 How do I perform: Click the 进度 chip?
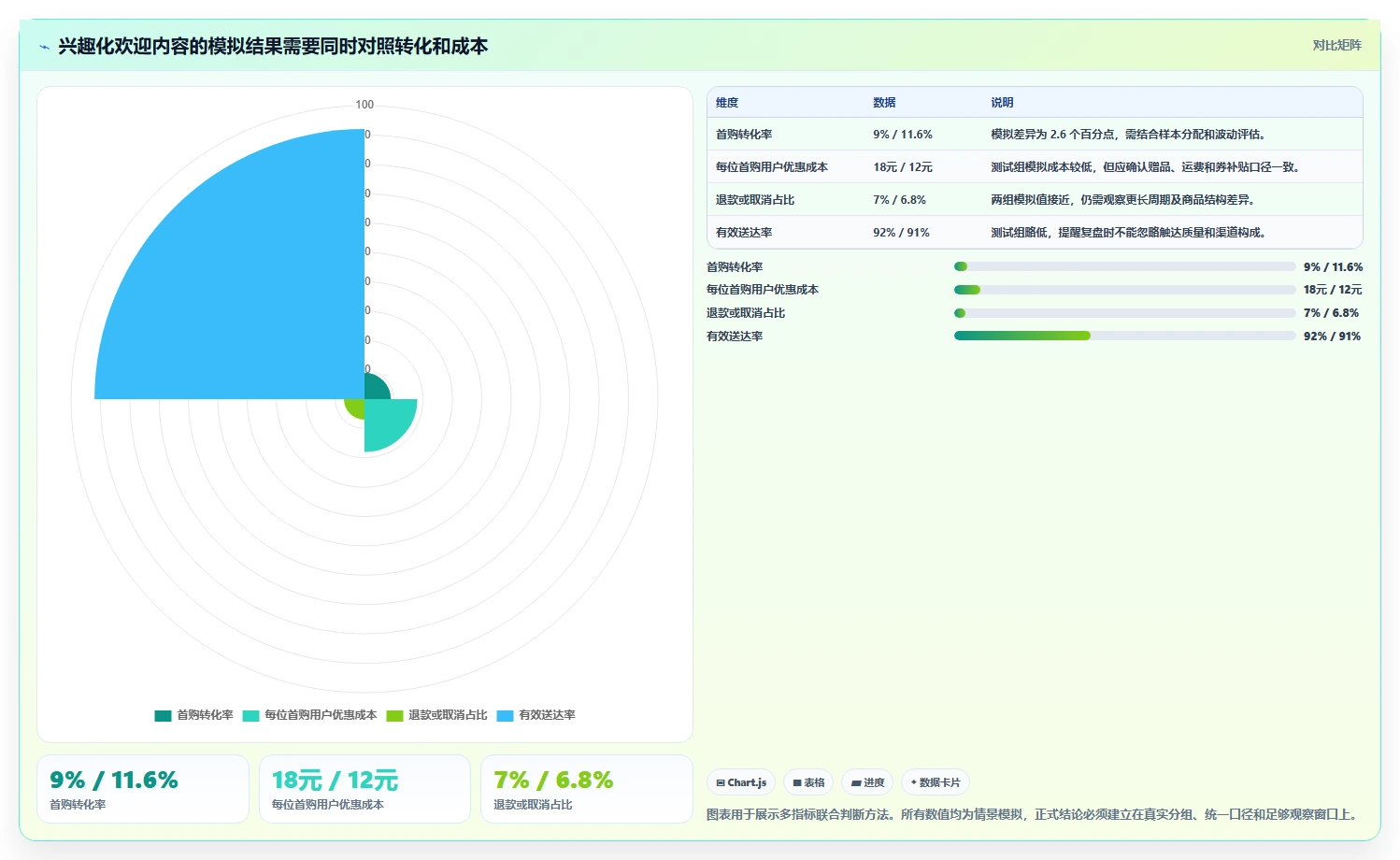(867, 782)
